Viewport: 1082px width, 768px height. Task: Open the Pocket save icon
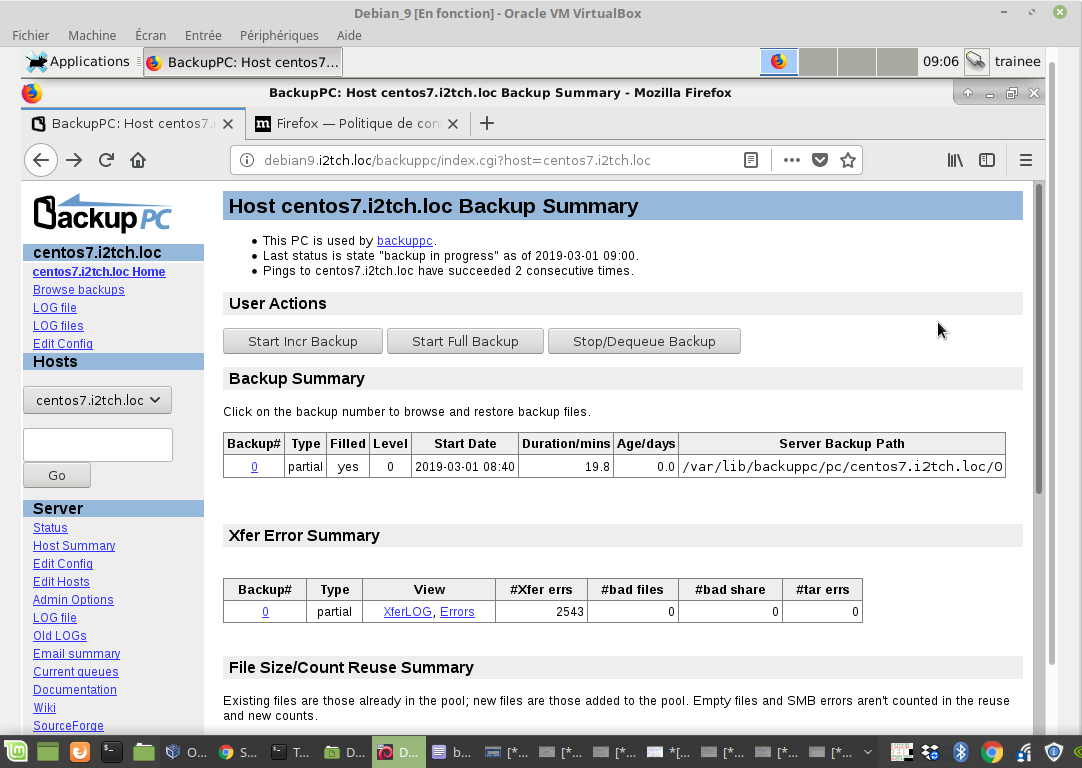(820, 160)
